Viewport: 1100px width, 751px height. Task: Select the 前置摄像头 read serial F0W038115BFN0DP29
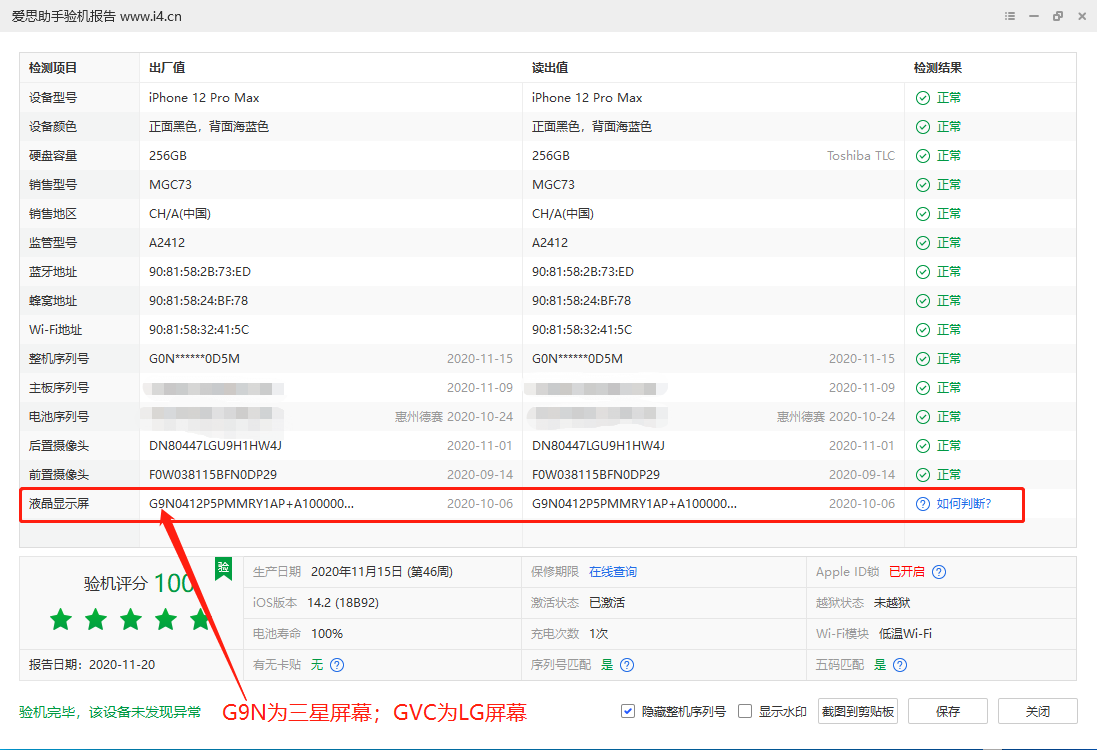(596, 475)
